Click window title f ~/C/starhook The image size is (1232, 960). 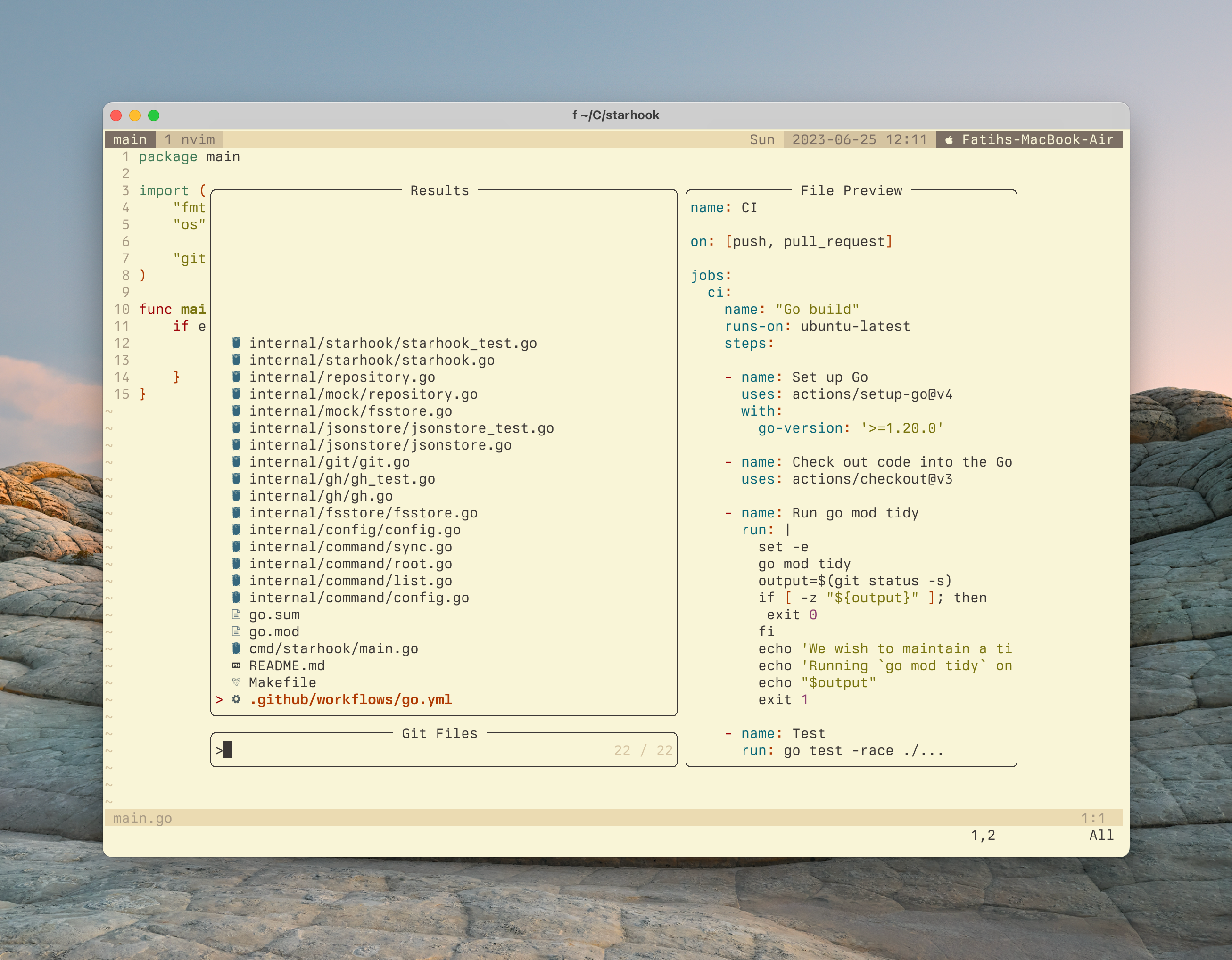615,115
